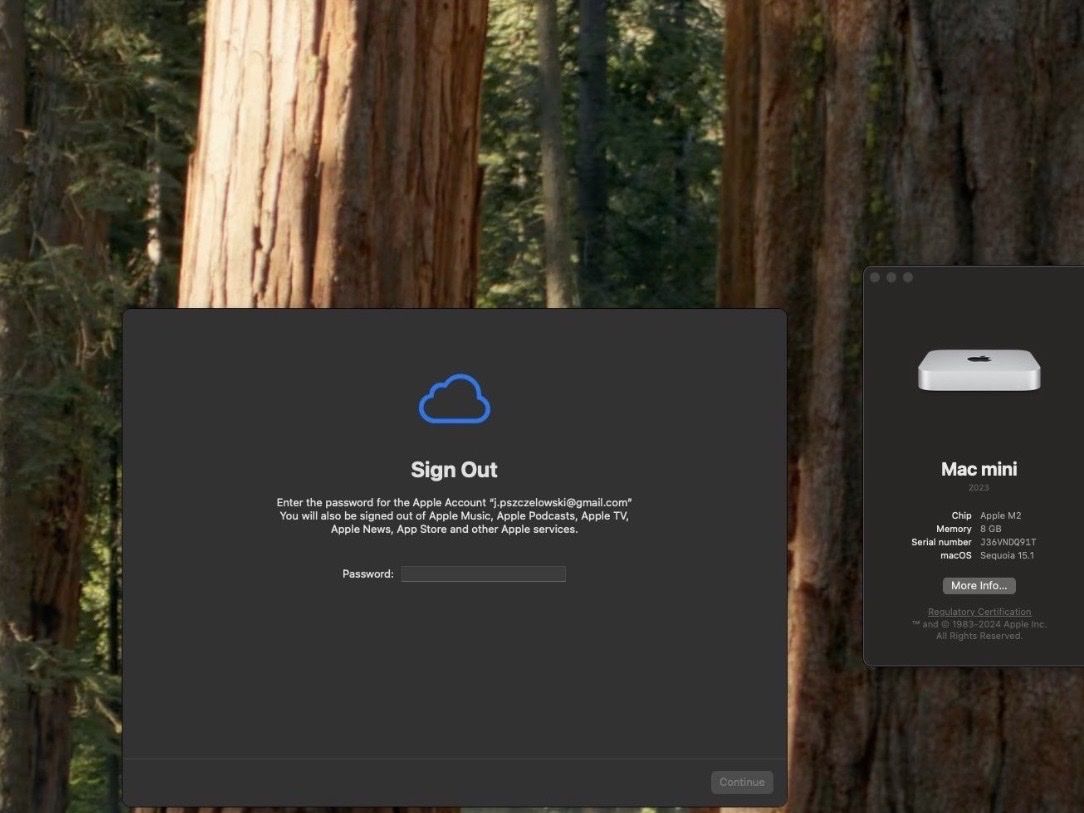Click the Mac mini title text
The width and height of the screenshot is (1084, 813).
[979, 469]
